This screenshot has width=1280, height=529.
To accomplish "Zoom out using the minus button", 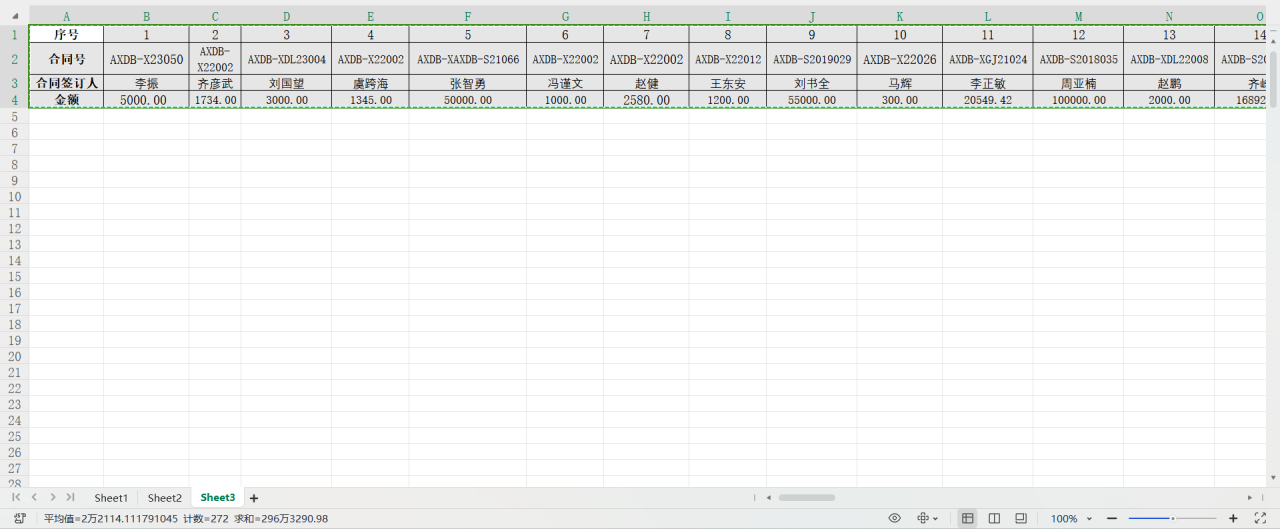I will click(x=1112, y=518).
